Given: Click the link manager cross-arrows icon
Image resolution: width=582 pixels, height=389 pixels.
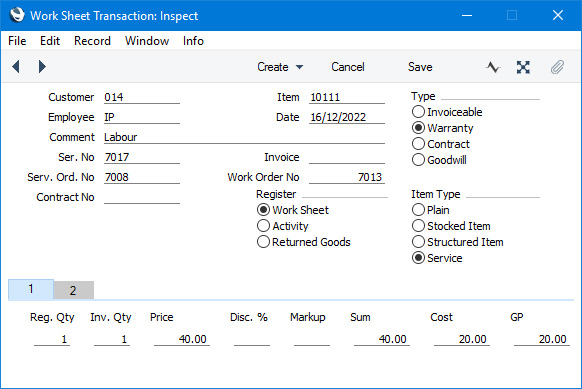Looking at the screenshot, I should [x=523, y=67].
